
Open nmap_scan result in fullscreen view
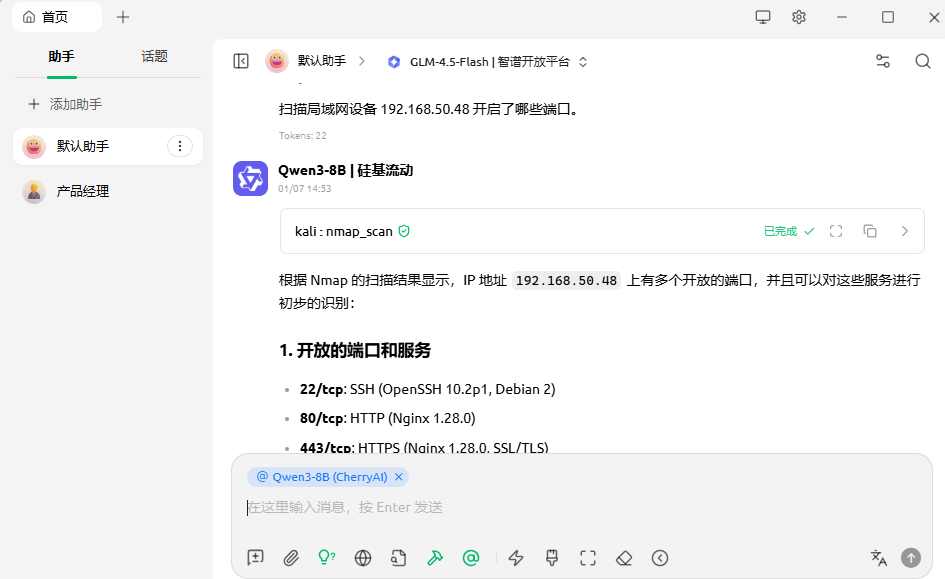pyautogui.click(x=836, y=231)
